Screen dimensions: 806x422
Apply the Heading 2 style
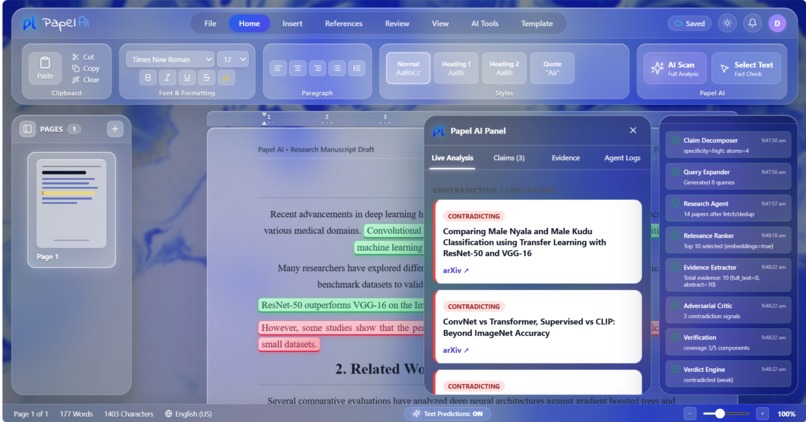coord(504,68)
